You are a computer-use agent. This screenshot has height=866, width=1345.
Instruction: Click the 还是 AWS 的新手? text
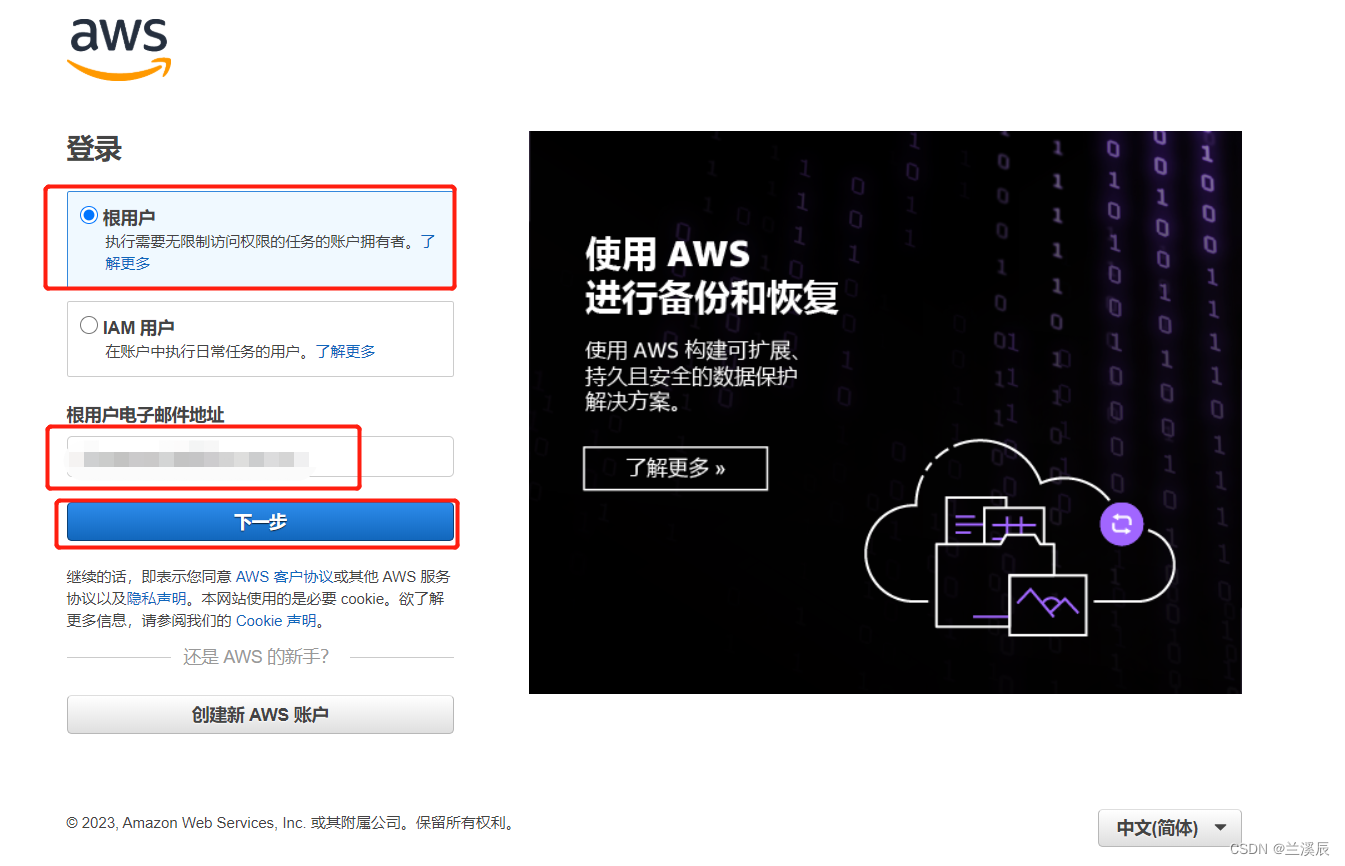[x=256, y=657]
